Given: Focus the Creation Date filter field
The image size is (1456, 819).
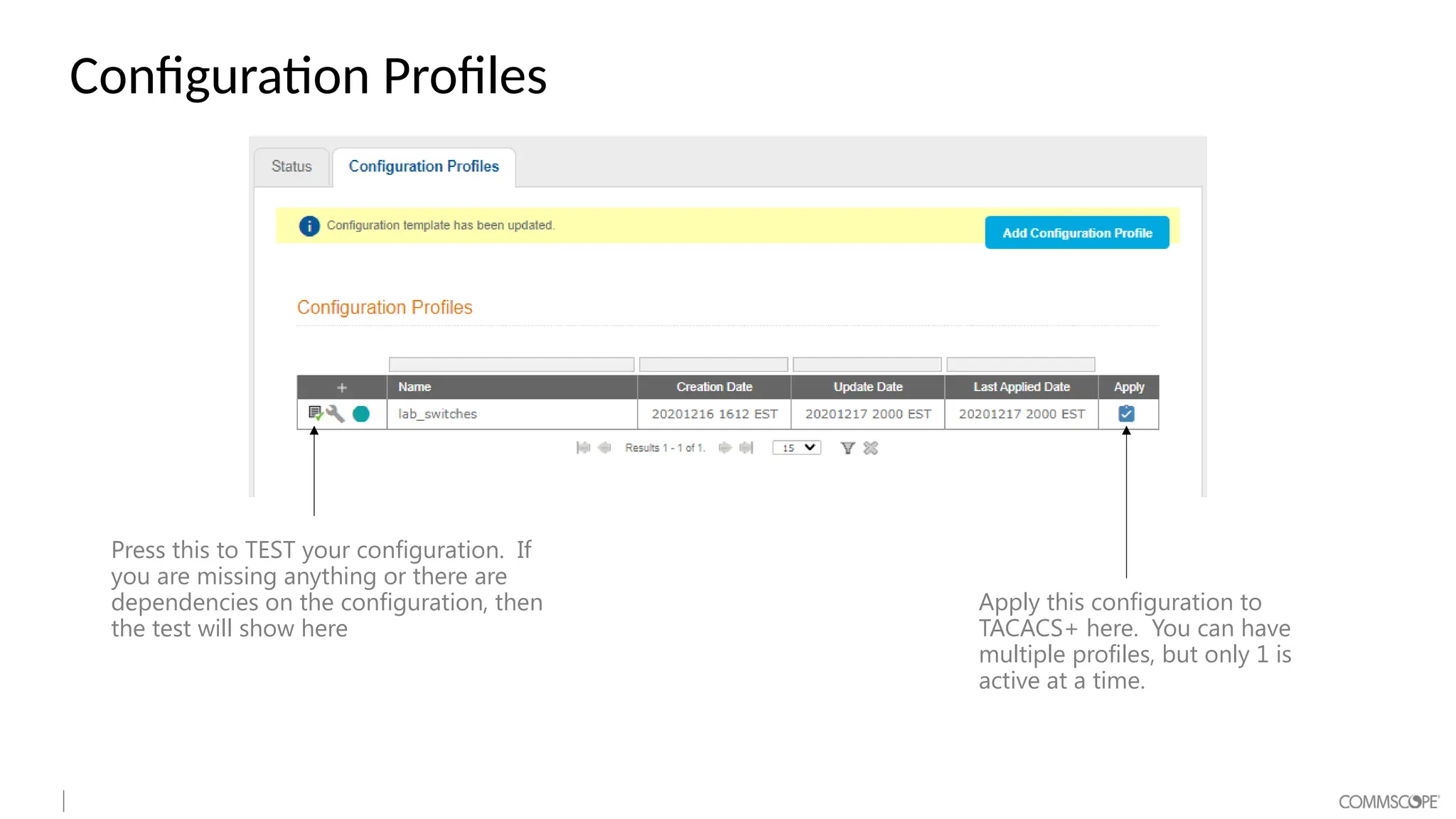Looking at the screenshot, I should (714, 365).
